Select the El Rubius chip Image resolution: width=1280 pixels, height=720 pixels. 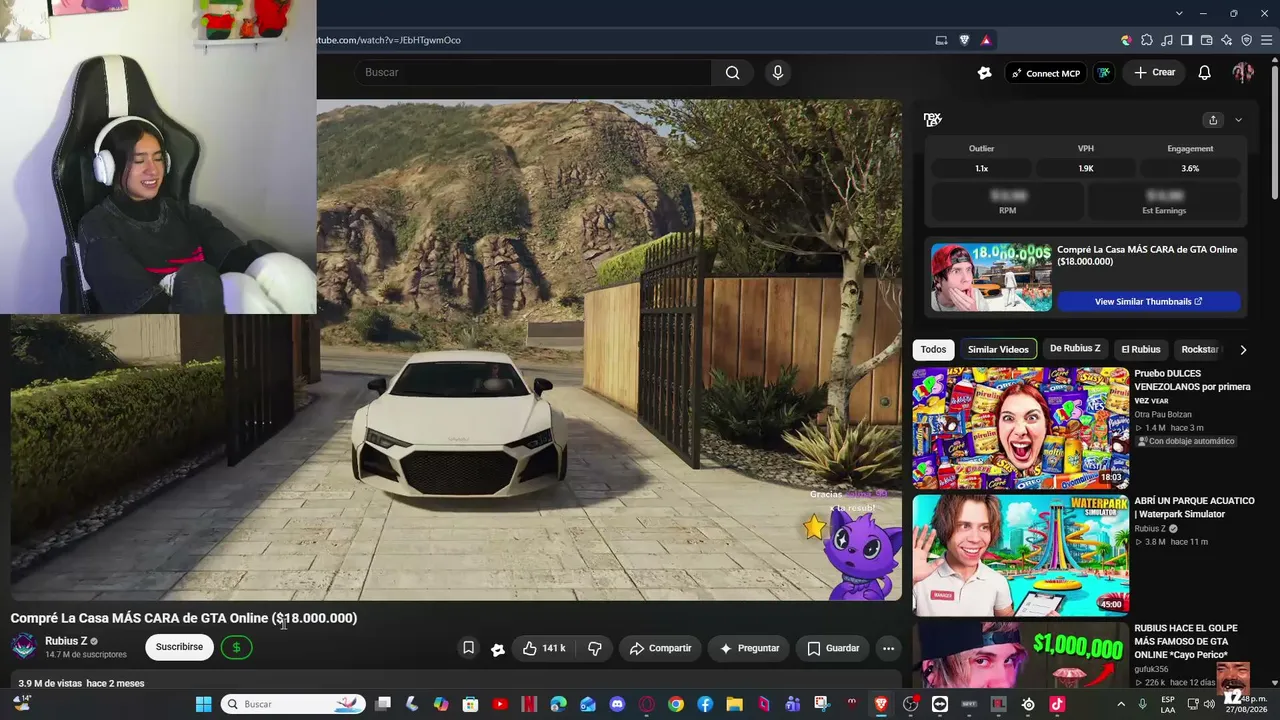coord(1141,349)
